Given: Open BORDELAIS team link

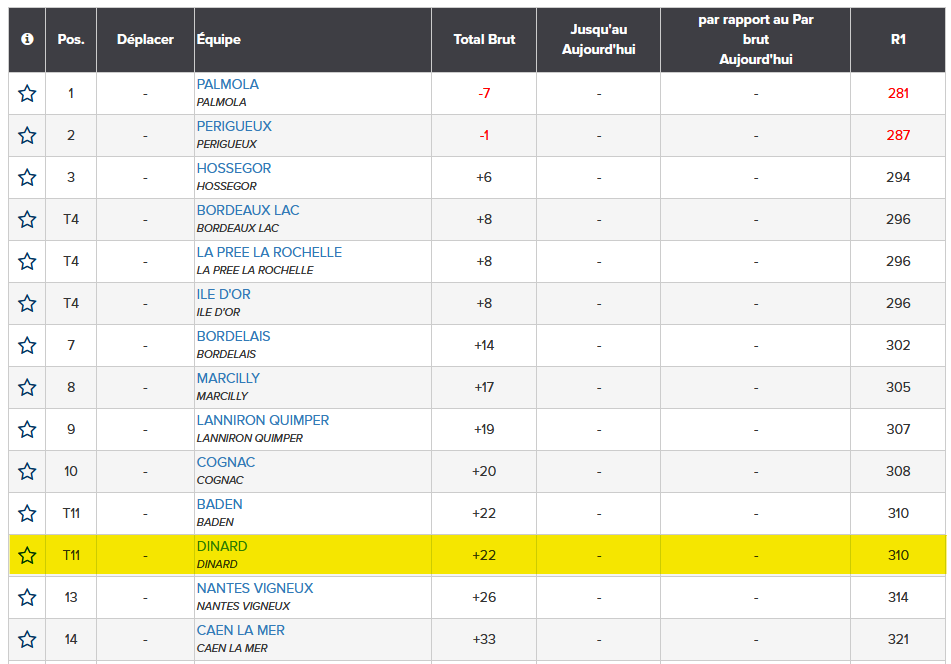Looking at the screenshot, I should click(234, 336).
